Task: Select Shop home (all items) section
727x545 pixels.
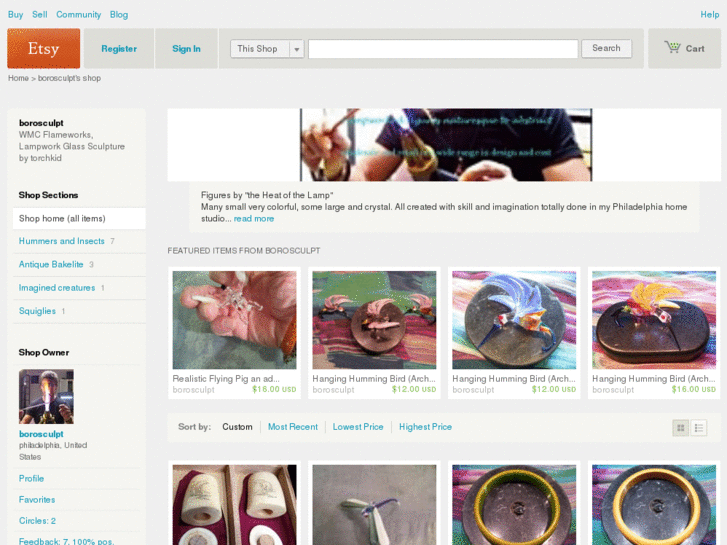Action: tap(79, 218)
